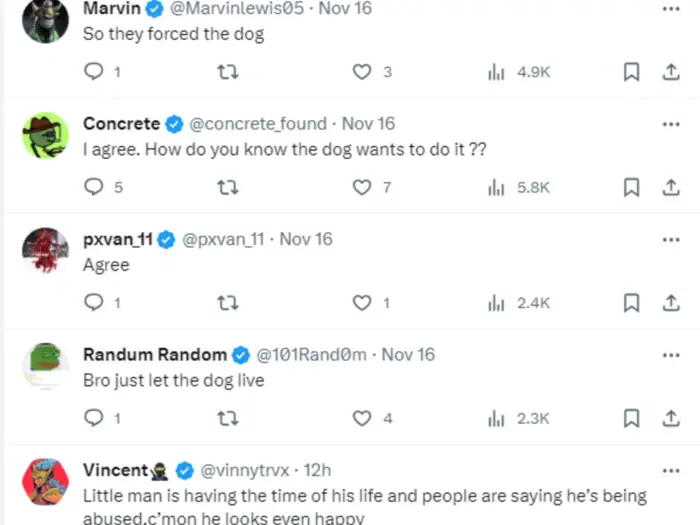
Task: Like Concrete's tweet about the dog
Action: tap(362, 187)
